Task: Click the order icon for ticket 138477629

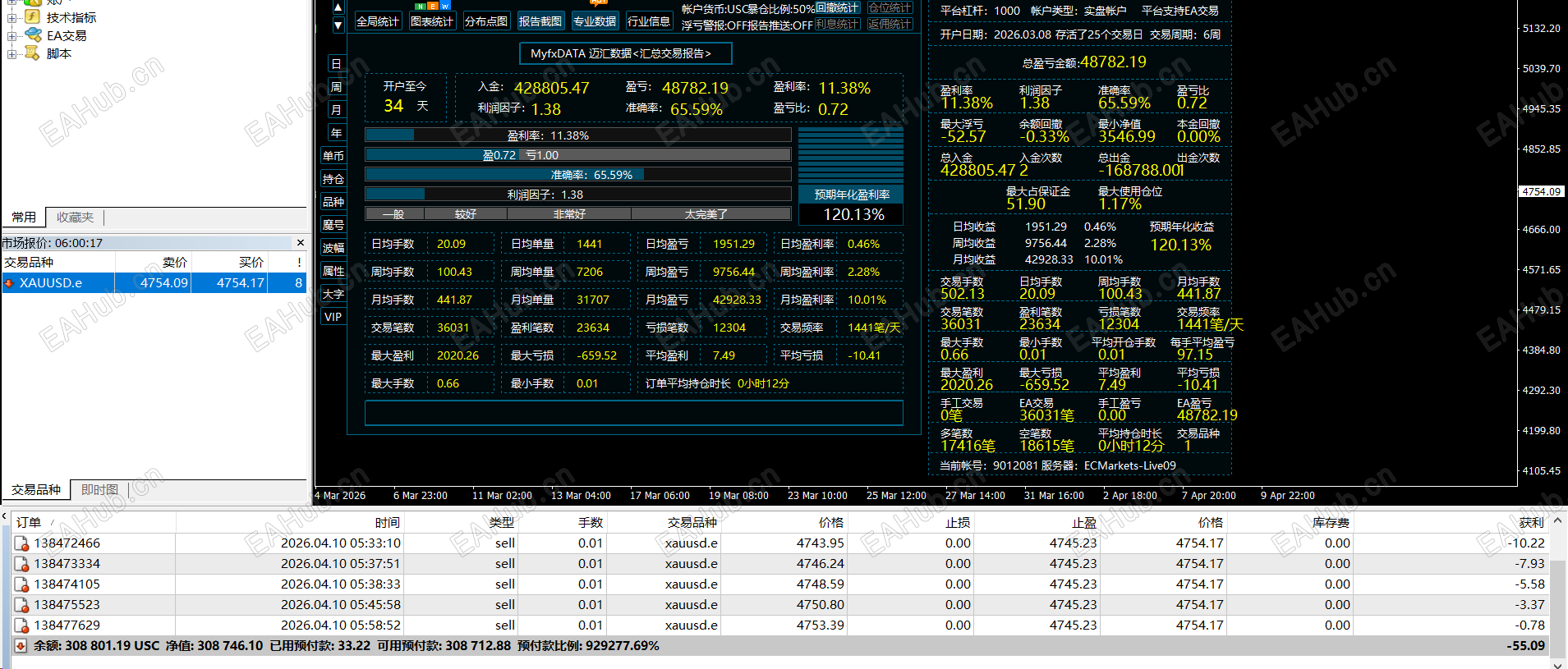Action: (x=22, y=625)
